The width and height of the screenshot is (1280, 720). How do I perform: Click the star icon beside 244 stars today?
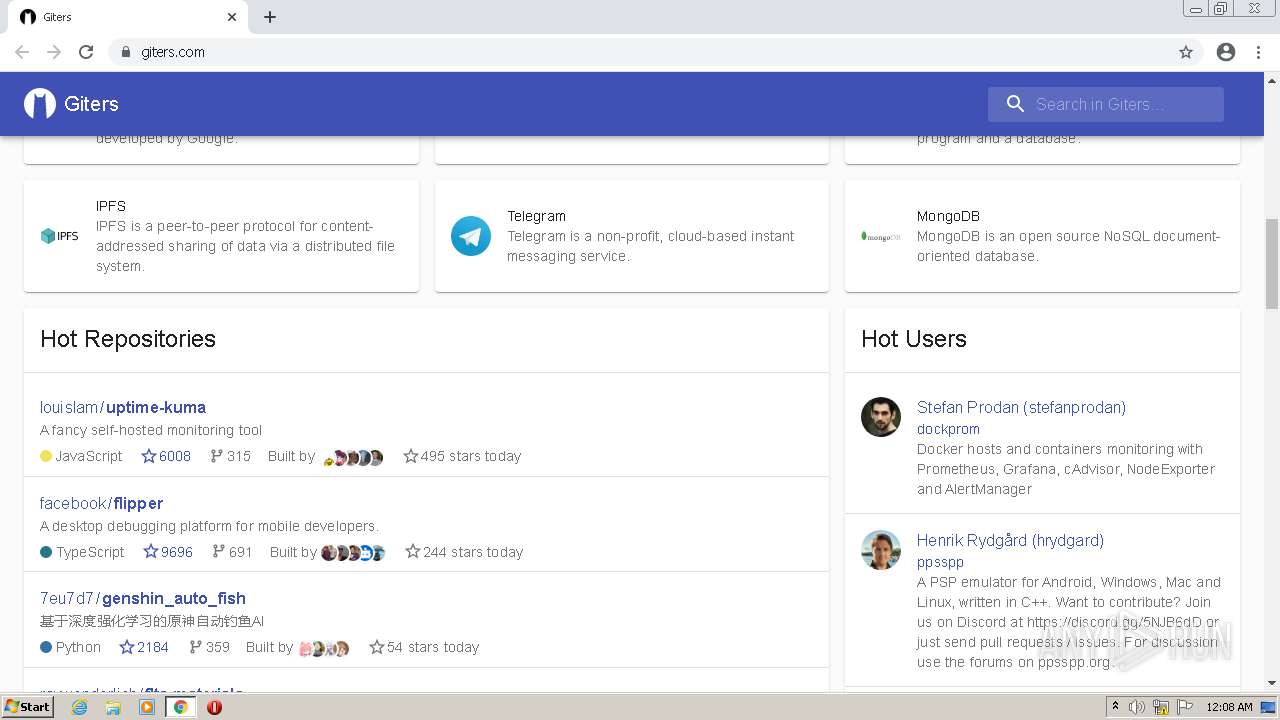(412, 552)
